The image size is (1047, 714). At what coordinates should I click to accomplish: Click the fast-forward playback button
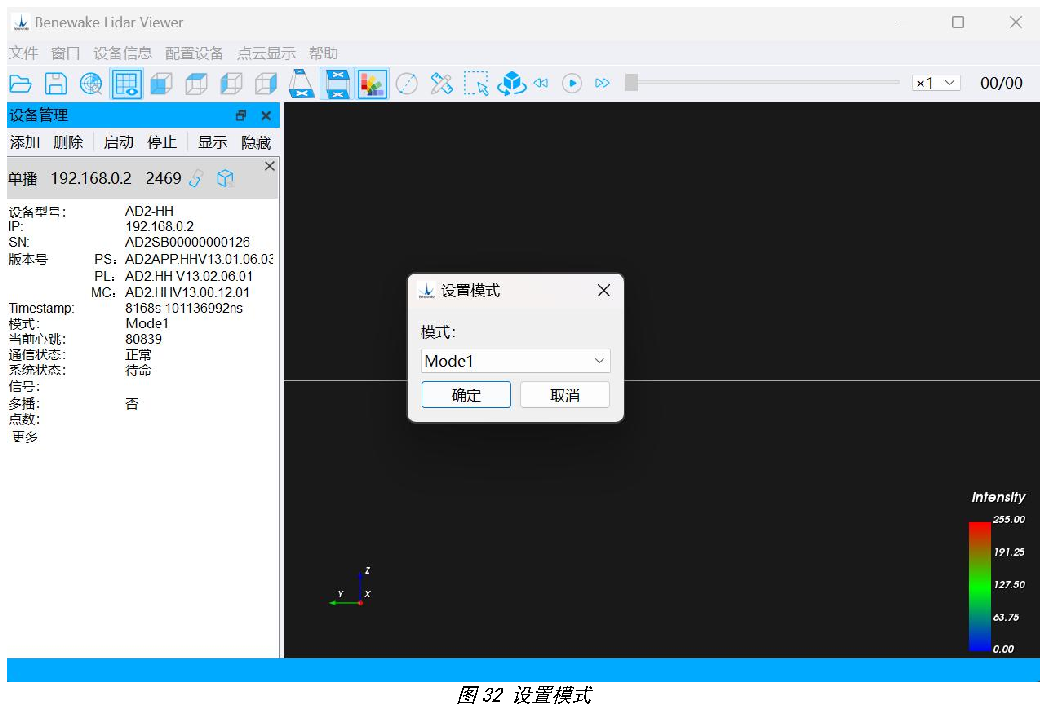602,83
